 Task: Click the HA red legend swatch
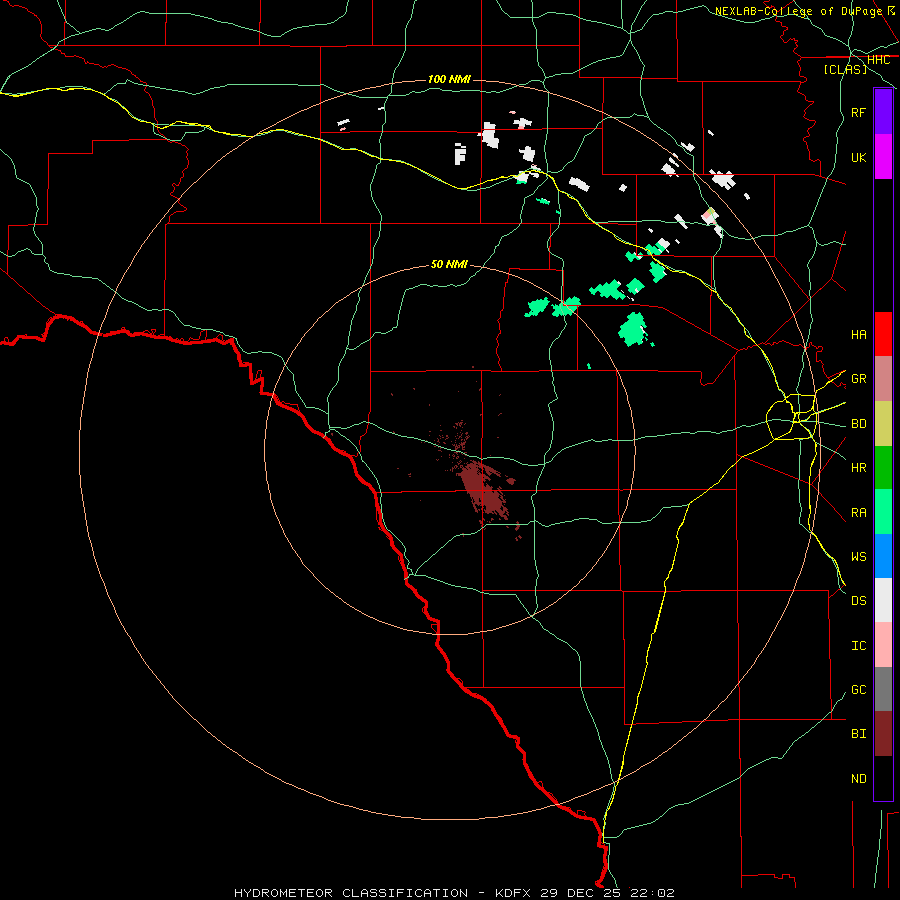[x=883, y=334]
